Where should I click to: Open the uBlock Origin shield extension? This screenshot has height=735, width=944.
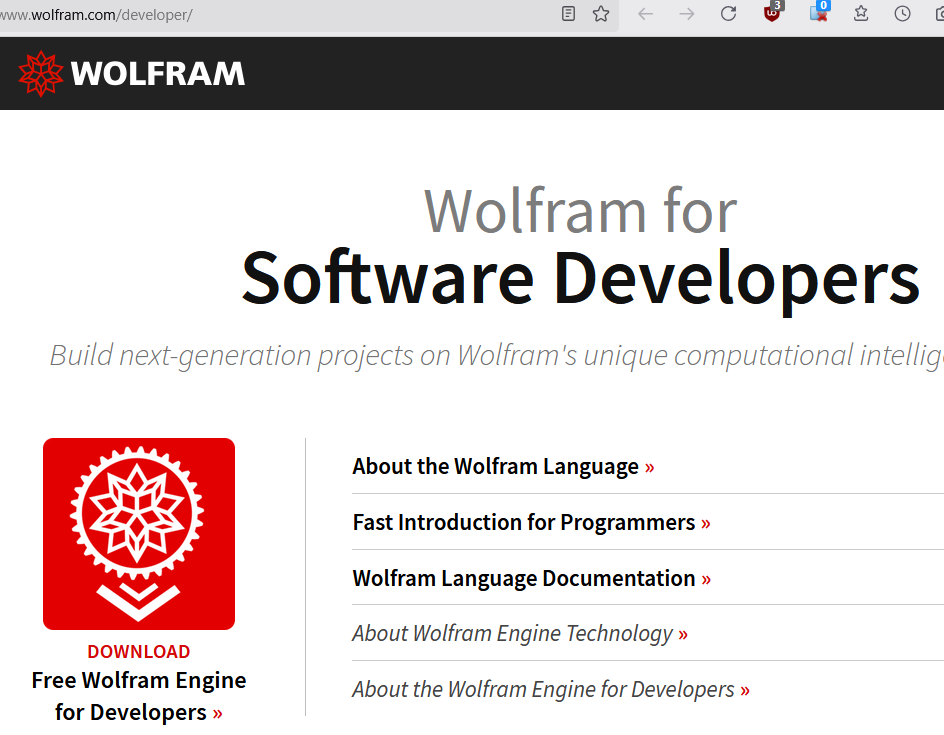(x=772, y=12)
